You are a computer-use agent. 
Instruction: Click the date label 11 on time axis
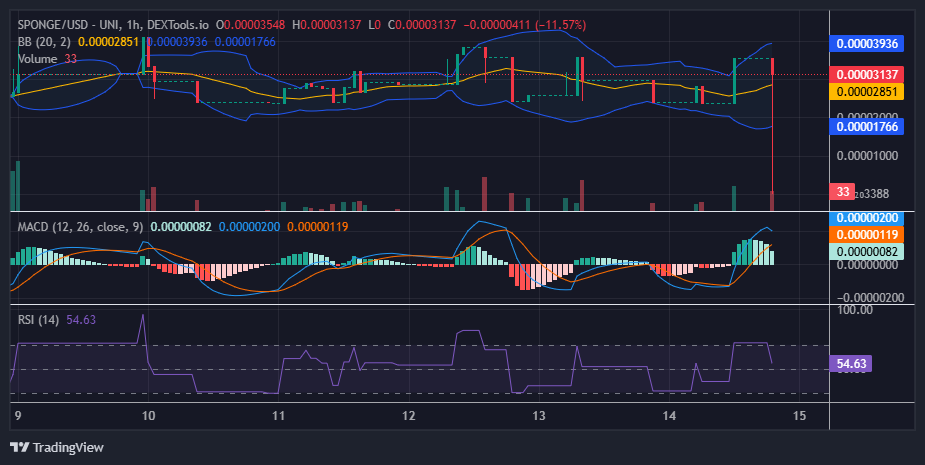(x=278, y=415)
